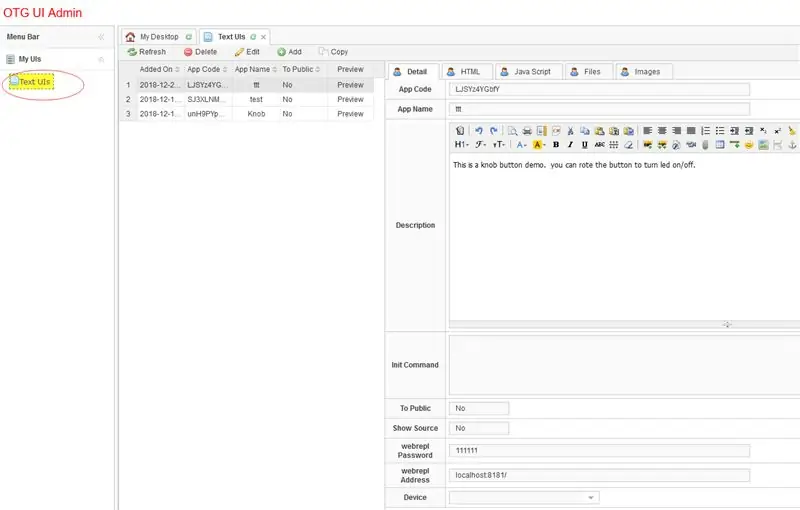The width and height of the screenshot is (800, 510).
Task: Open the Show Source field selector
Action: coord(479,428)
